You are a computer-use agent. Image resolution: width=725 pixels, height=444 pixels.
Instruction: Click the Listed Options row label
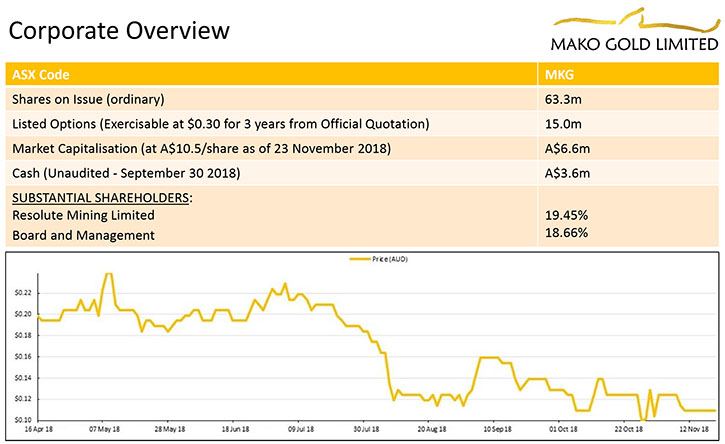coord(221,124)
